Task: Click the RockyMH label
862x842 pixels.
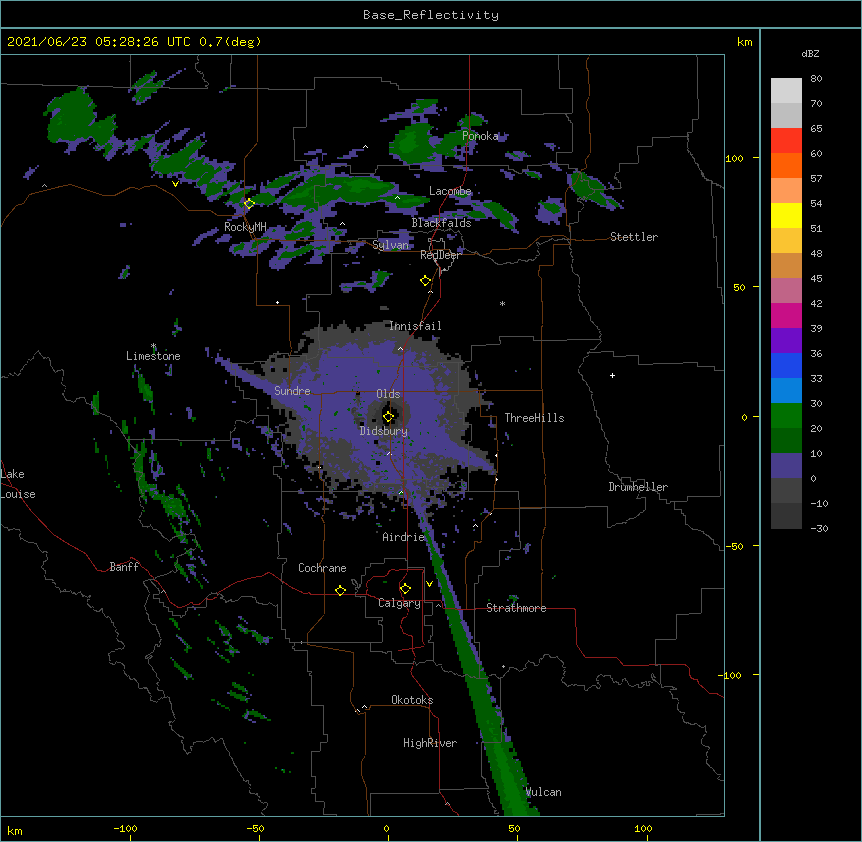Action: coord(245,227)
